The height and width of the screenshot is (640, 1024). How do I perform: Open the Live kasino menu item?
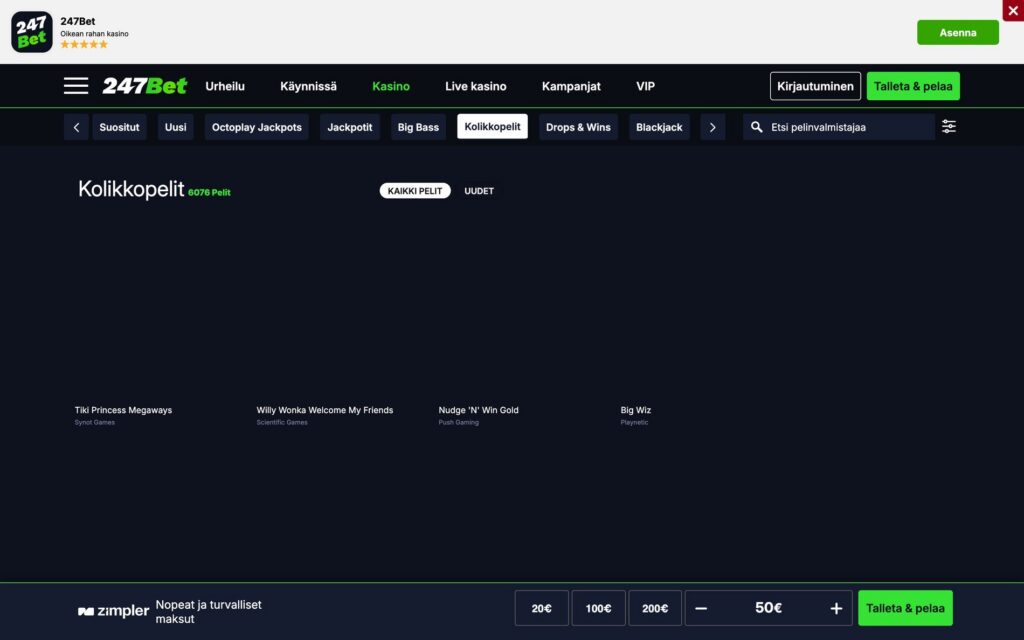point(475,86)
